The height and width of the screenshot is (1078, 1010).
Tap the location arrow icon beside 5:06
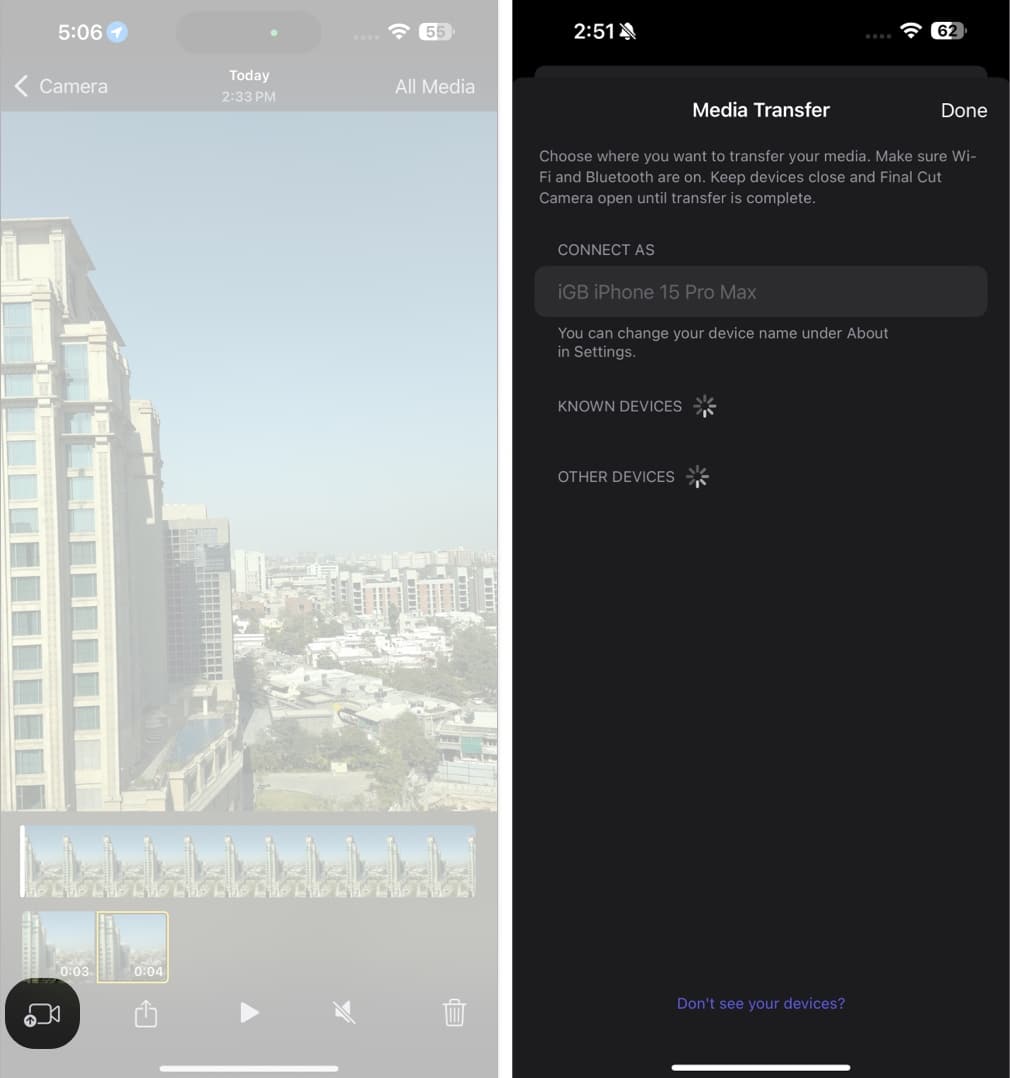[x=118, y=32]
